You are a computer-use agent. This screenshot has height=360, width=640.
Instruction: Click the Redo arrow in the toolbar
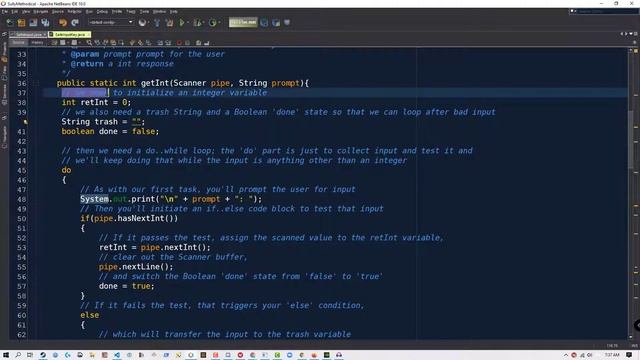[75, 23]
